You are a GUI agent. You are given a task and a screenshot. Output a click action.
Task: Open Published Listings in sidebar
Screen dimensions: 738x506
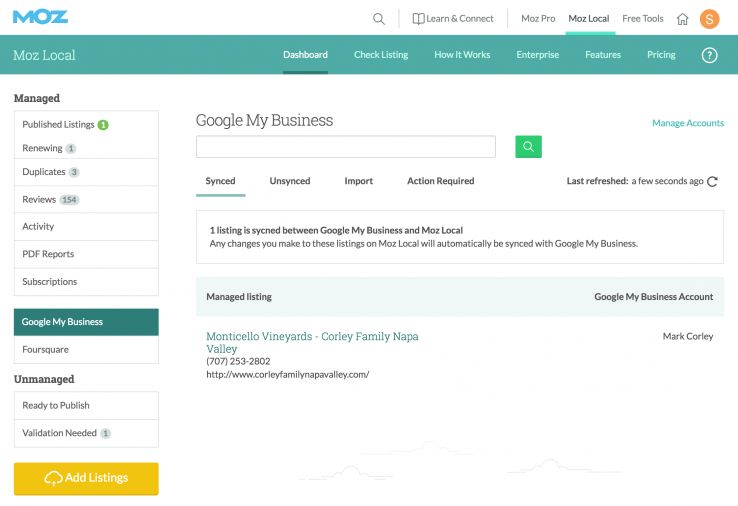coord(58,125)
